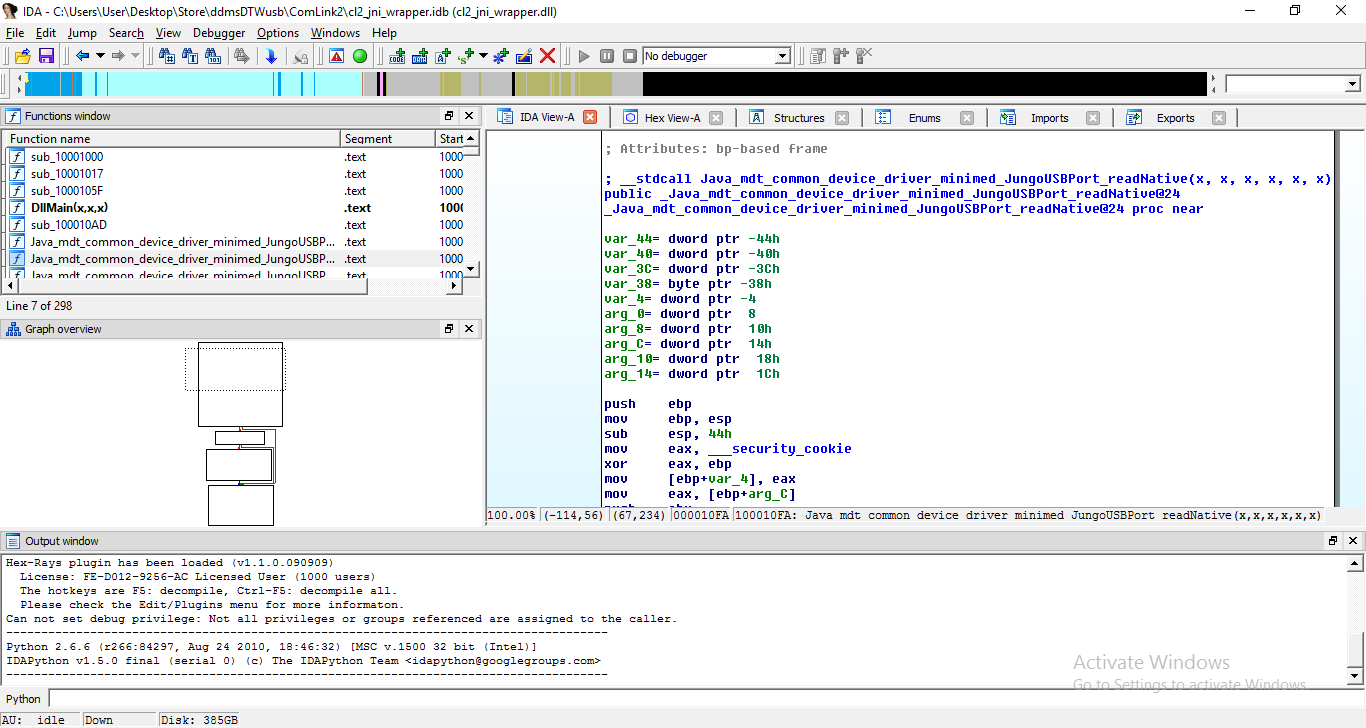Open a file with the toolbar folder icon
This screenshot has width=1366, height=728.
click(22, 56)
